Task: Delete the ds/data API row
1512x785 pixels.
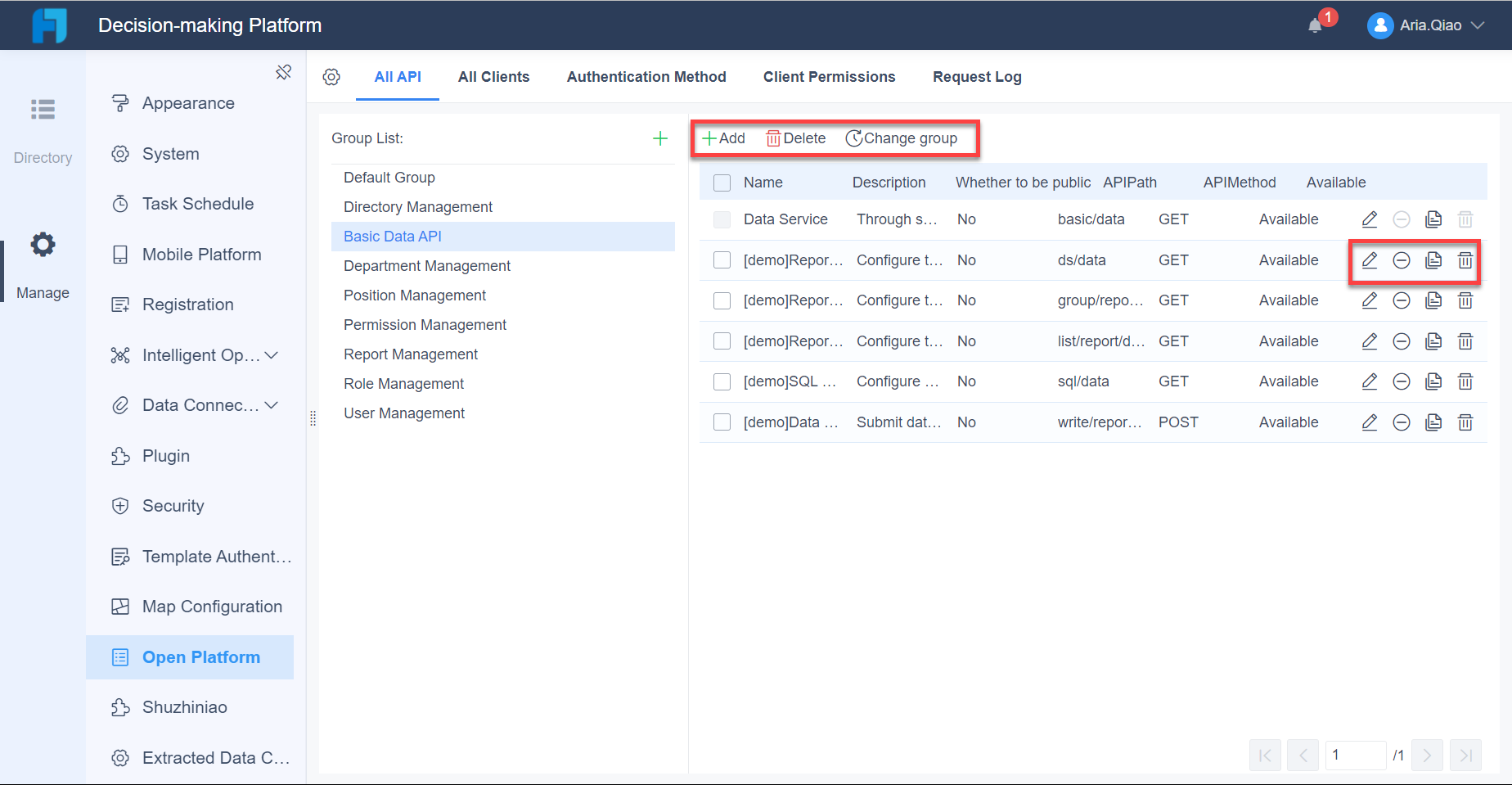Action: pyautogui.click(x=1465, y=260)
